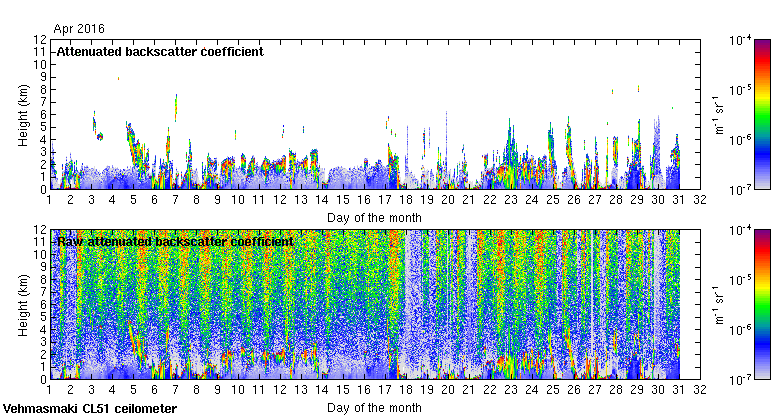Click the bottom colorbar's 10^-6 label
The width and height of the screenshot is (780, 420).
click(x=740, y=330)
